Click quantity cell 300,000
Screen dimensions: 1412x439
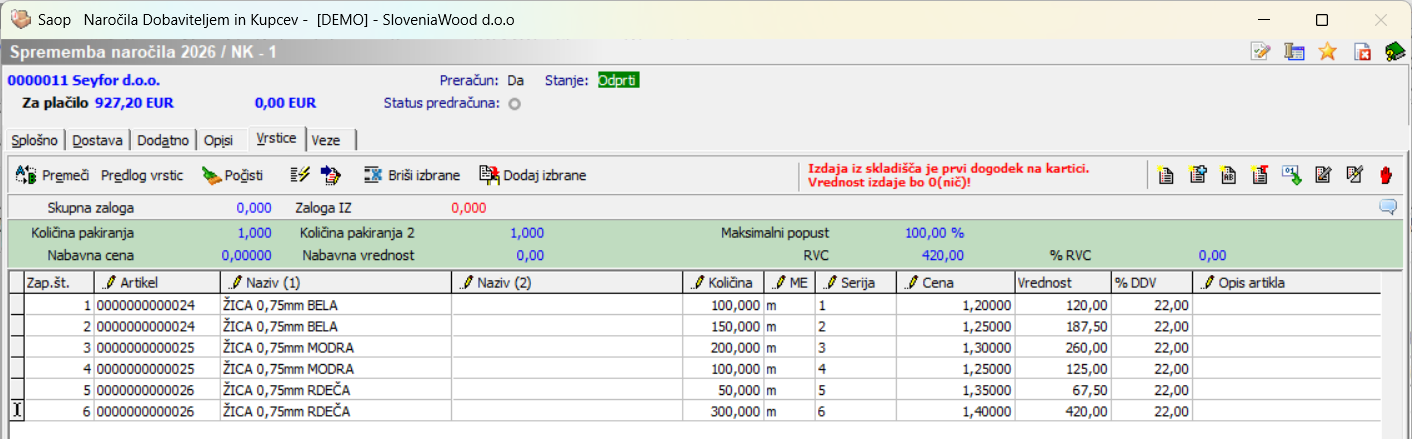722,409
